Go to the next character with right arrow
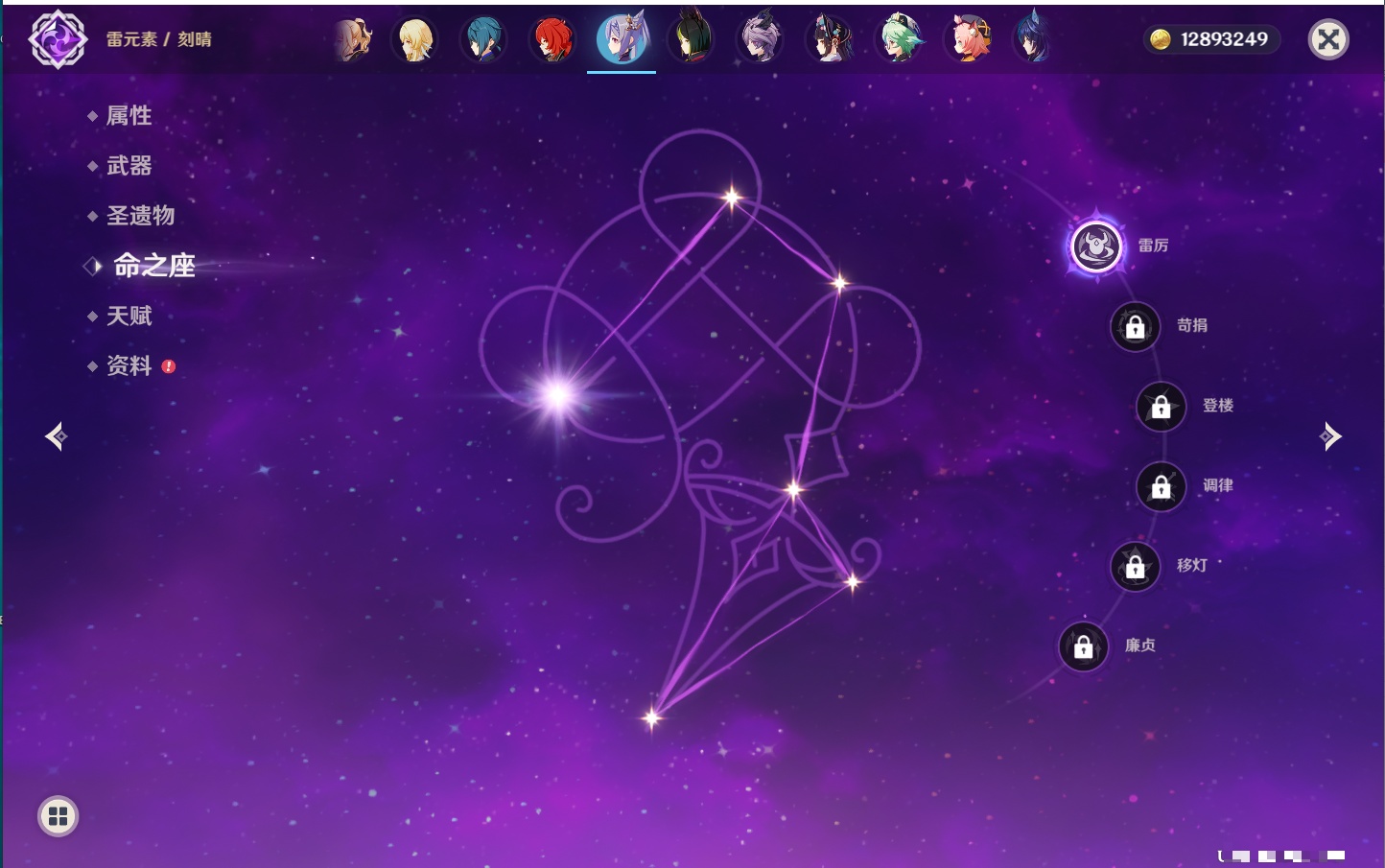Image resolution: width=1385 pixels, height=868 pixels. click(1330, 436)
